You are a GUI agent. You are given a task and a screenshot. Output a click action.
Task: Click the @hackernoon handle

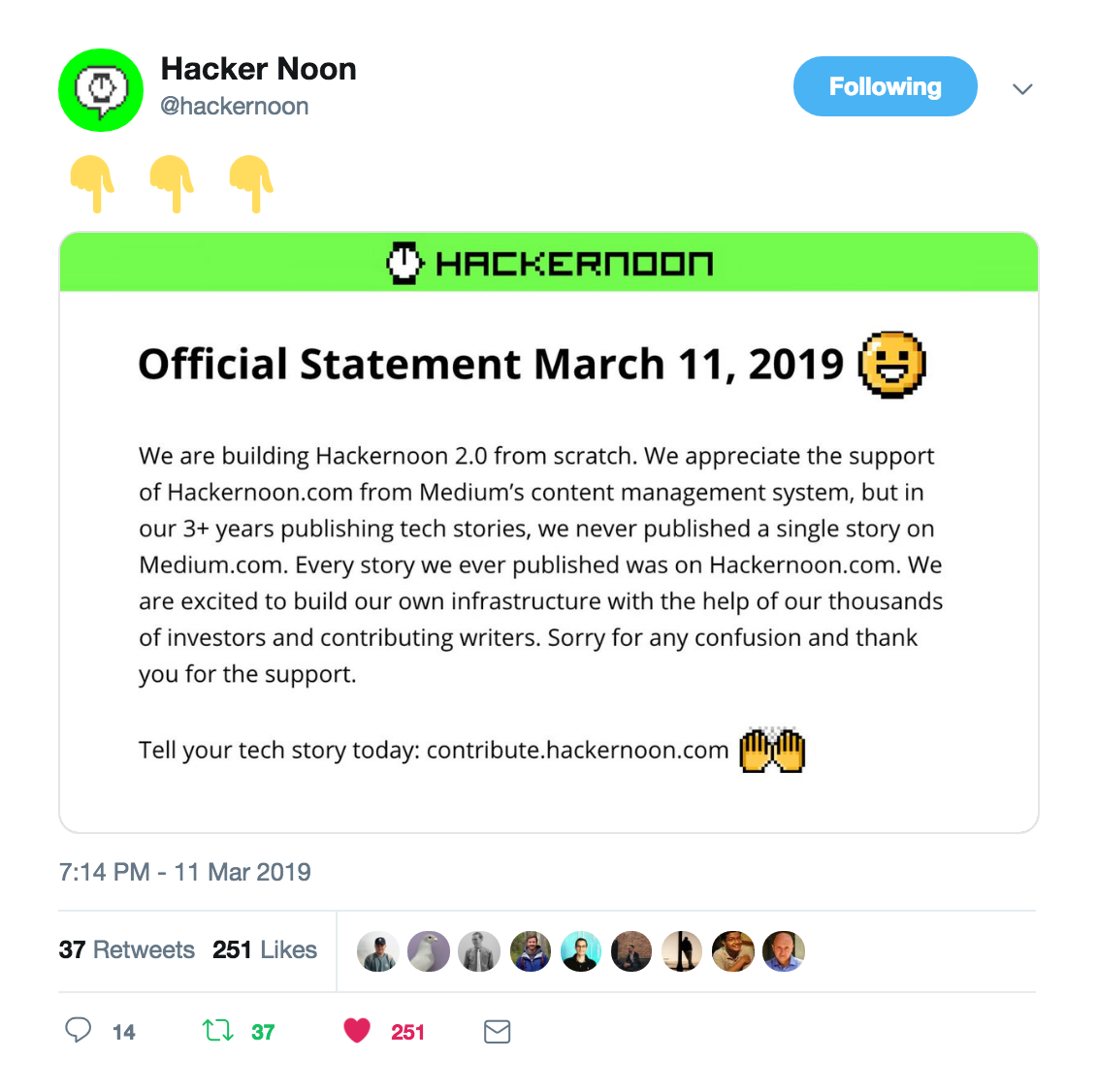coord(234,106)
